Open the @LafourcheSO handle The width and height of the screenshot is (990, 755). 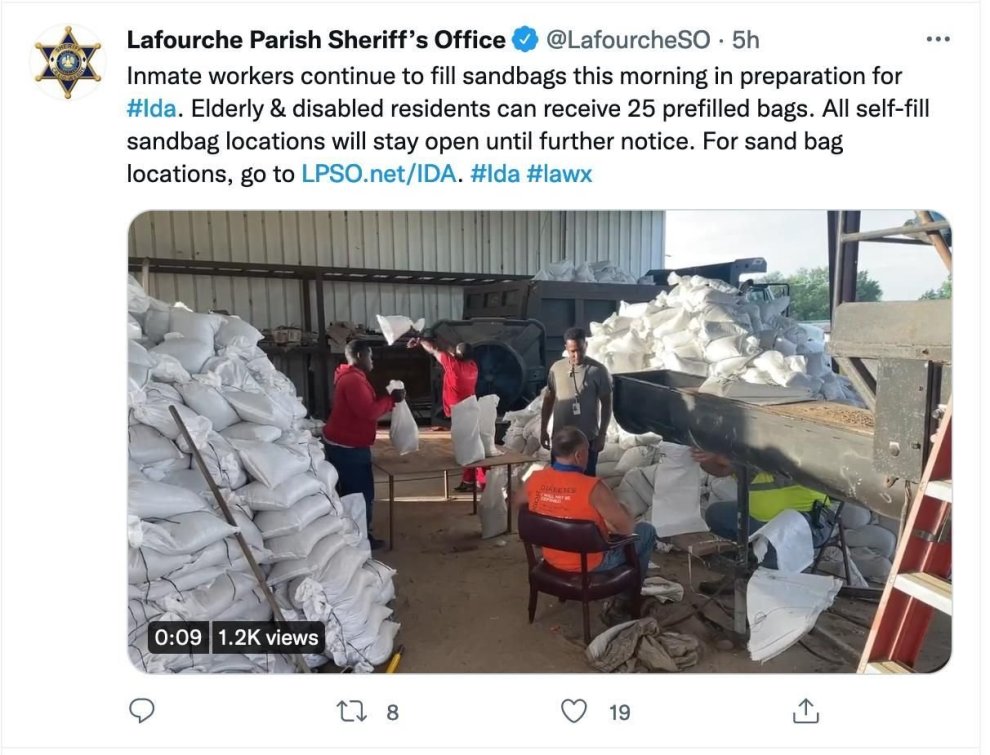tap(628, 40)
